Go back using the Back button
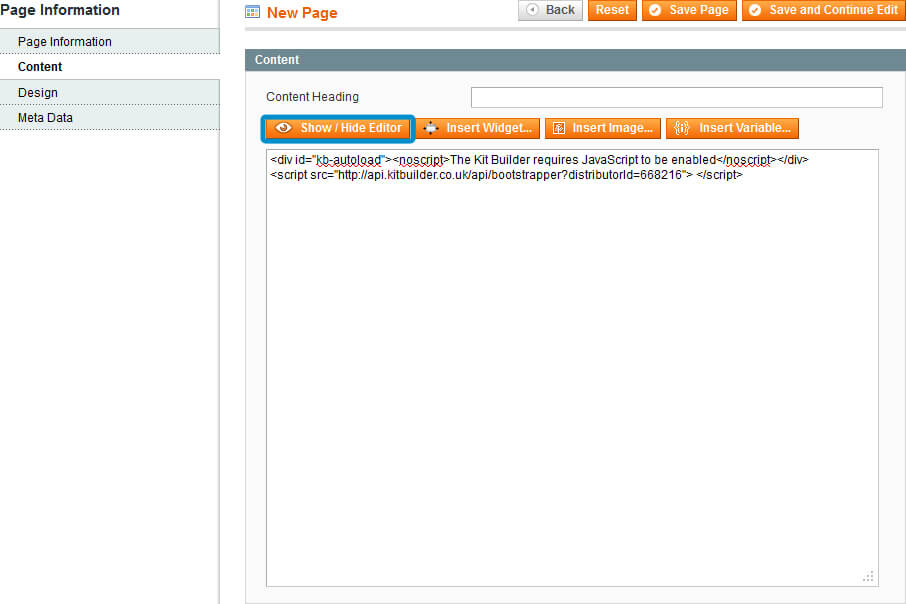This screenshot has width=906, height=604. click(550, 10)
